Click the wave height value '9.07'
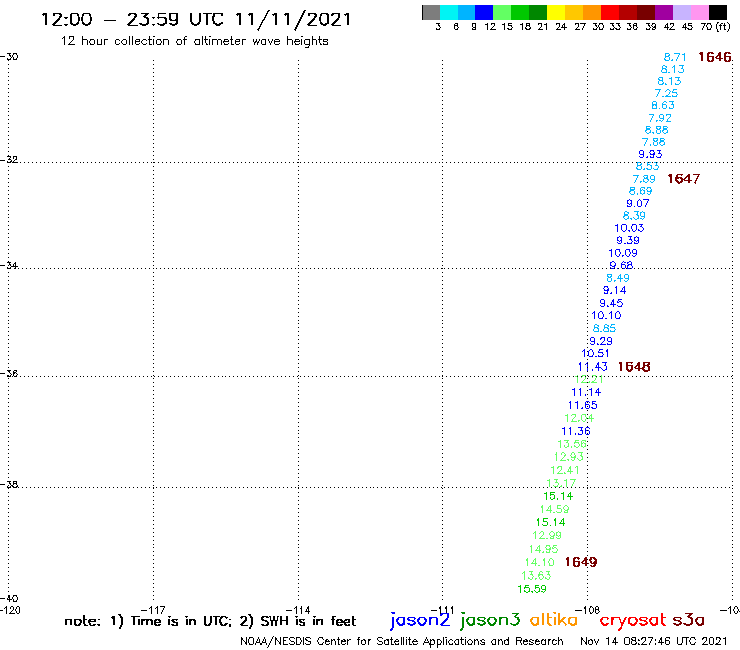740x650 pixels. pyautogui.click(x=638, y=203)
